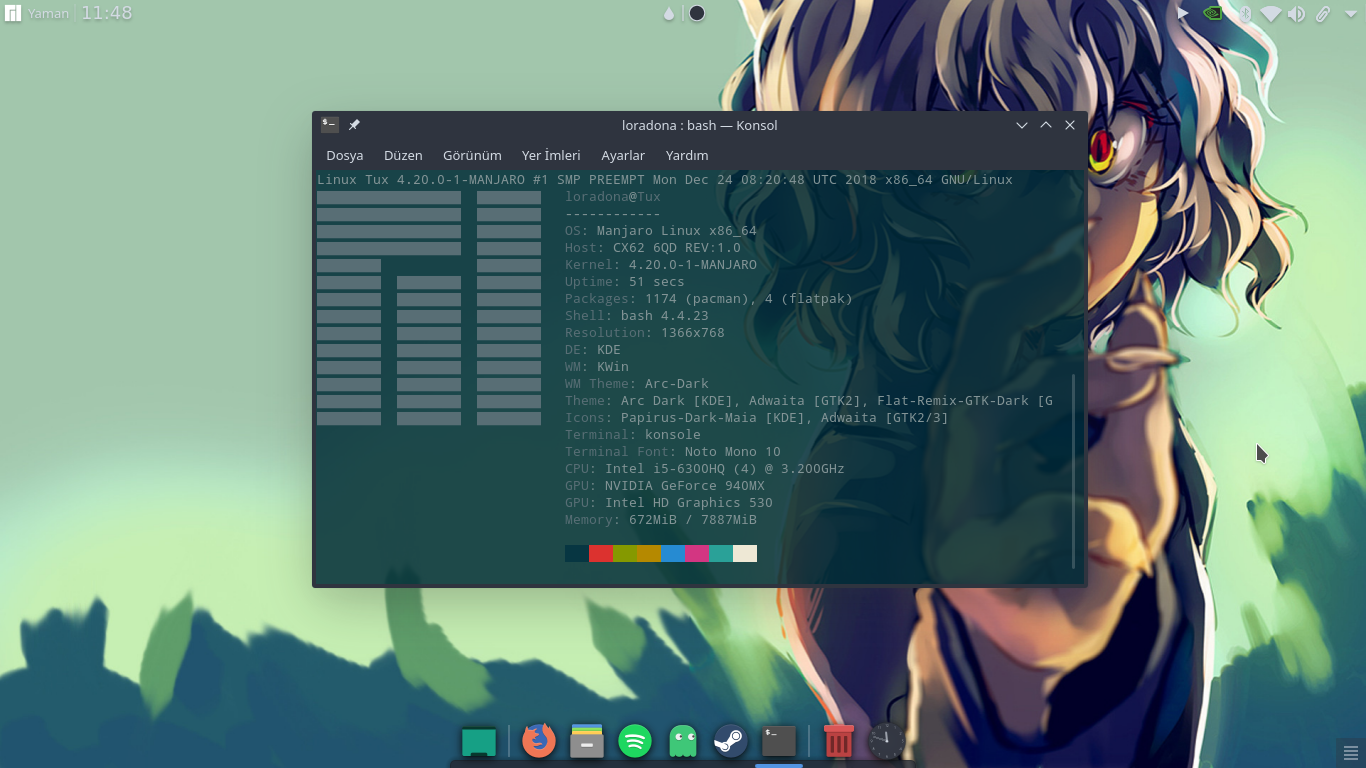Click the 'WM: KWin' line
The image size is (1366, 768).
(x=597, y=367)
